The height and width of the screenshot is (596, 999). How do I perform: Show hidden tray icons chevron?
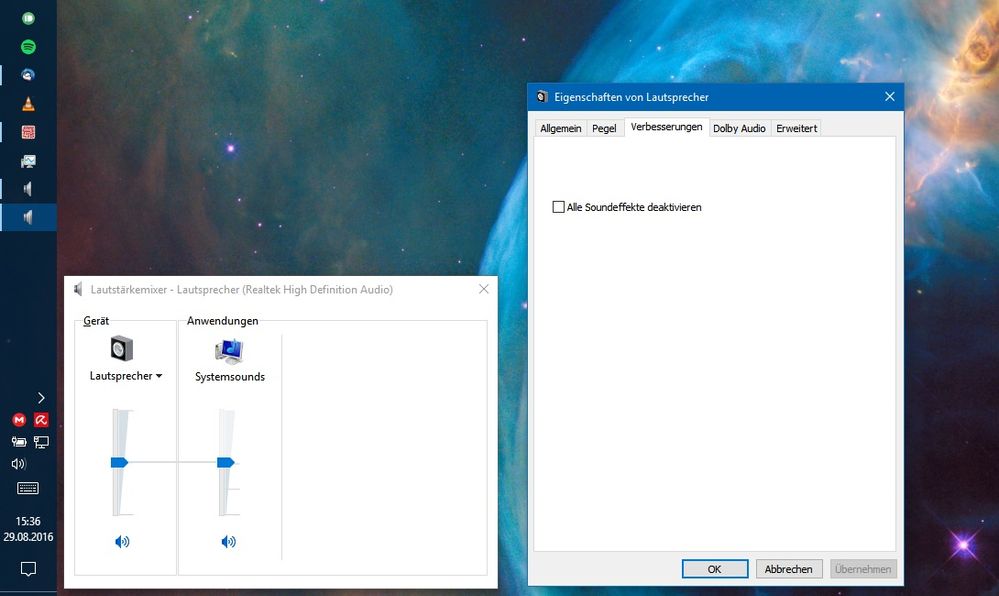click(x=41, y=397)
